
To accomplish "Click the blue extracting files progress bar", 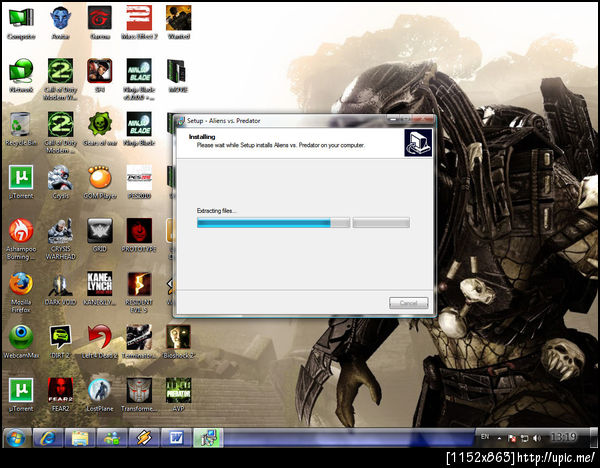I will point(273,223).
